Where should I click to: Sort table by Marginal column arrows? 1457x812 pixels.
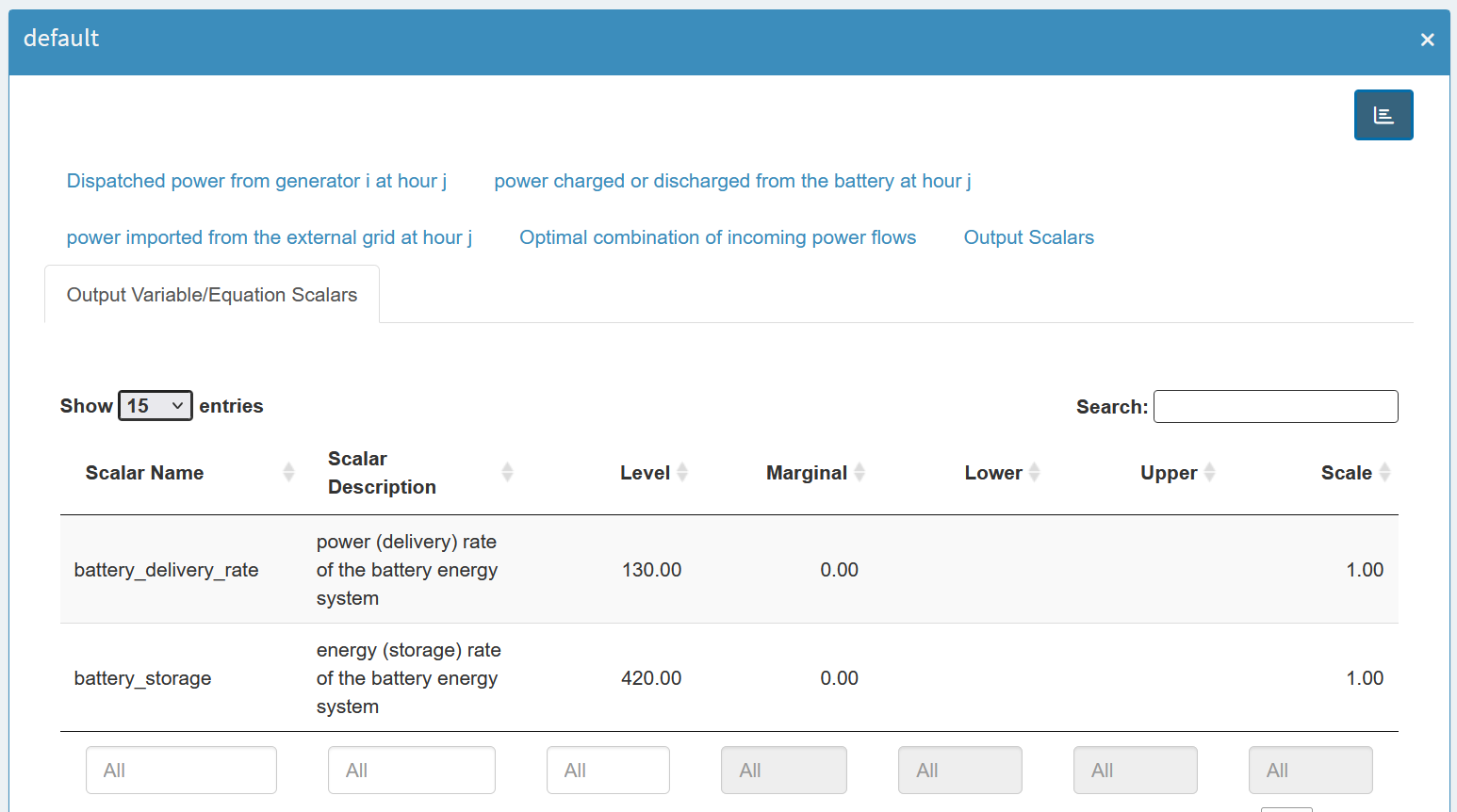pyautogui.click(x=859, y=473)
